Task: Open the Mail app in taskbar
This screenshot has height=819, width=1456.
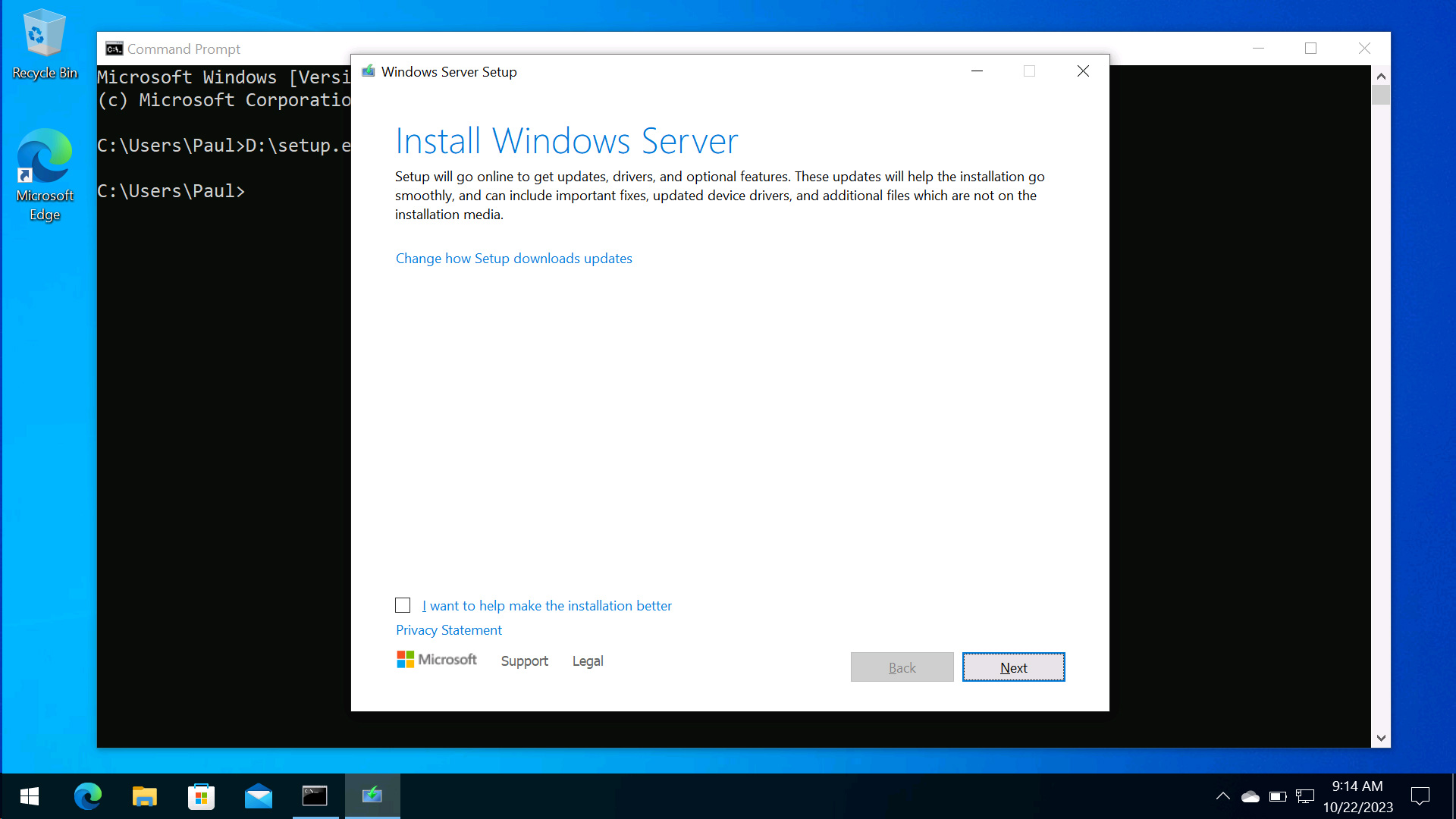Action: click(x=258, y=796)
